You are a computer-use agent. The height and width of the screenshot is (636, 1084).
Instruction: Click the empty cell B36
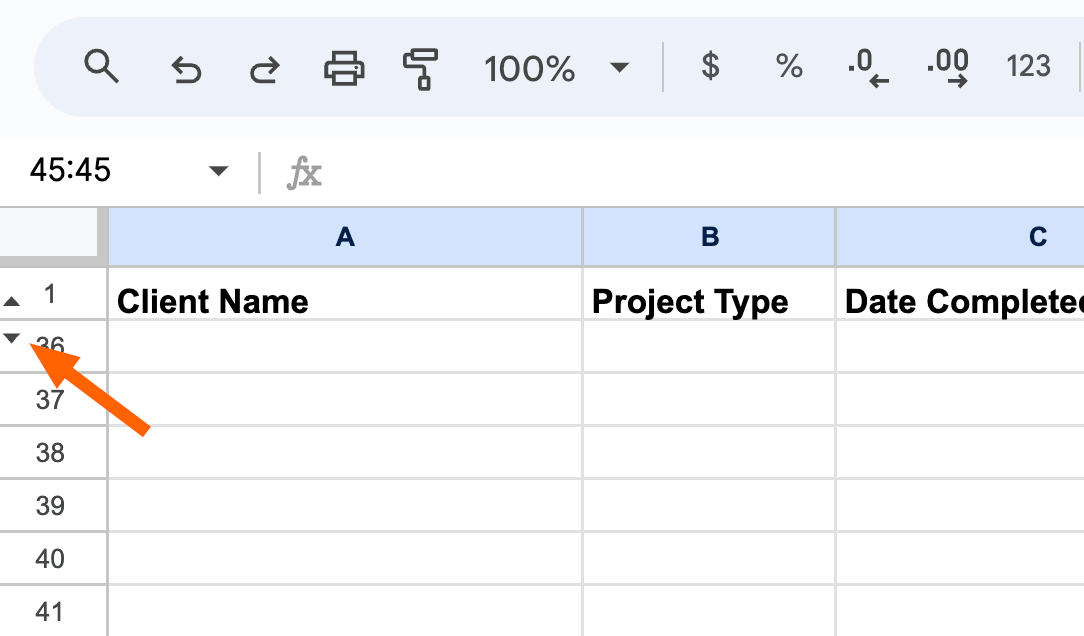click(709, 346)
